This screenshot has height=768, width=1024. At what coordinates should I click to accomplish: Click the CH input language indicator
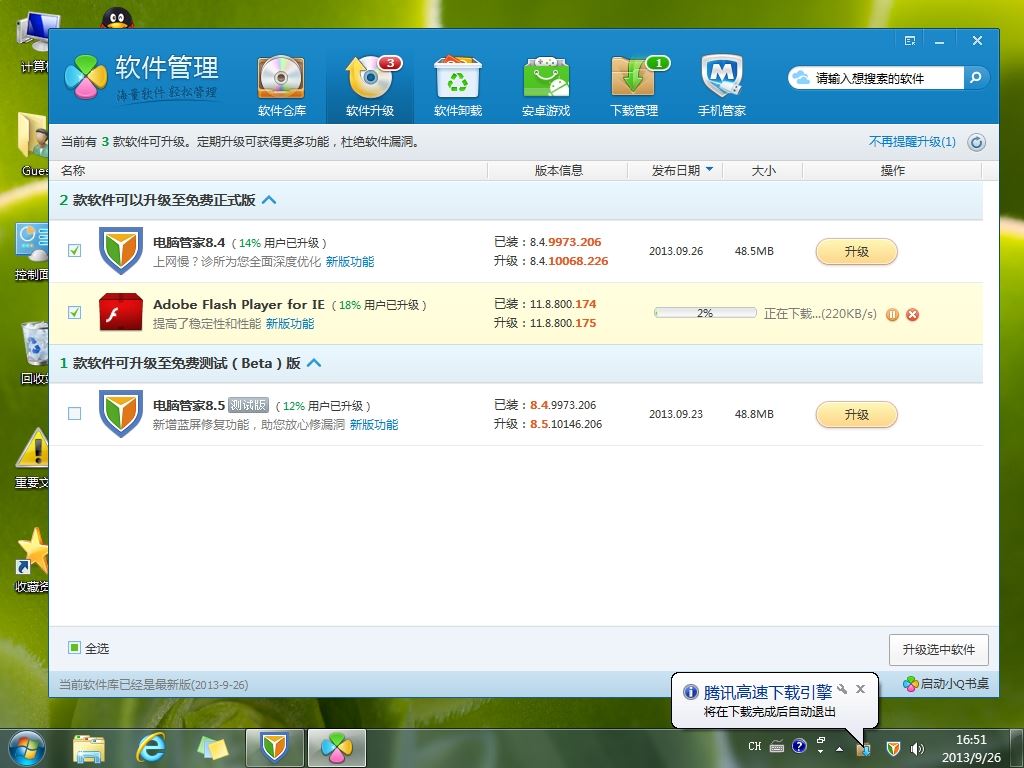755,746
